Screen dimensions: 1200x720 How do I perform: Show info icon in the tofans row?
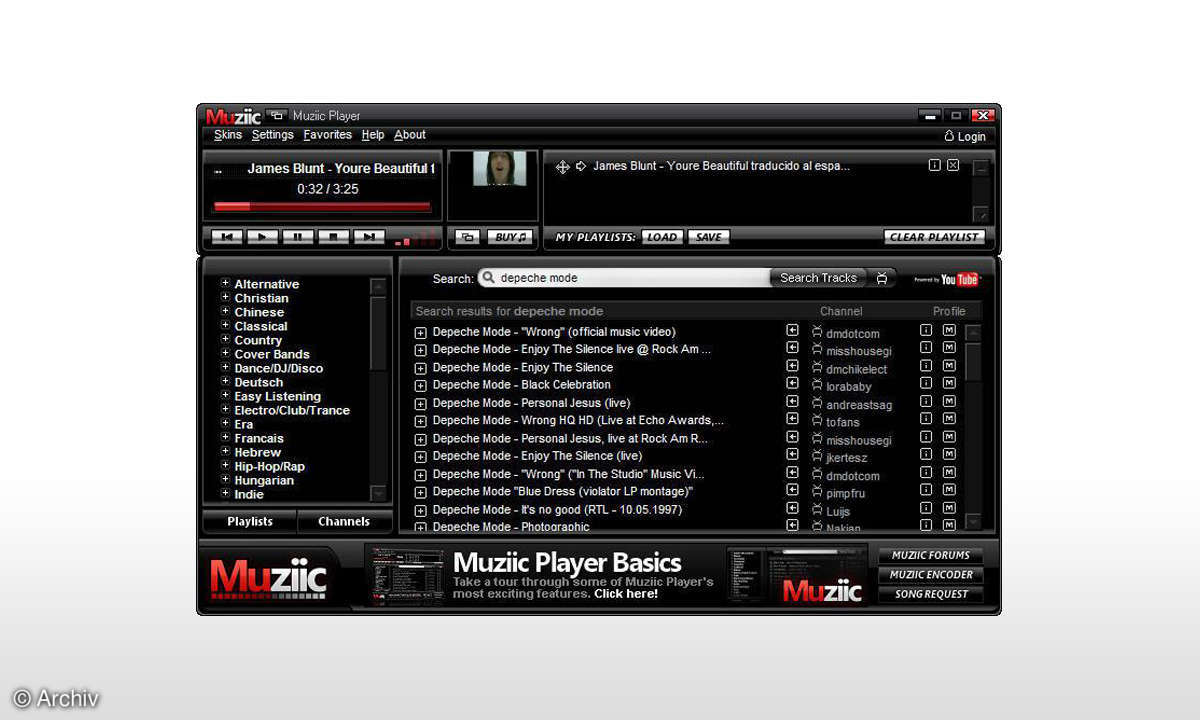[926, 420]
